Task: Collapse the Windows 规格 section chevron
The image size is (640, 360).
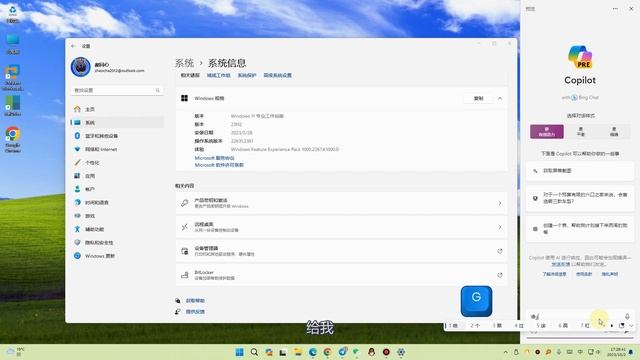Action: point(500,98)
